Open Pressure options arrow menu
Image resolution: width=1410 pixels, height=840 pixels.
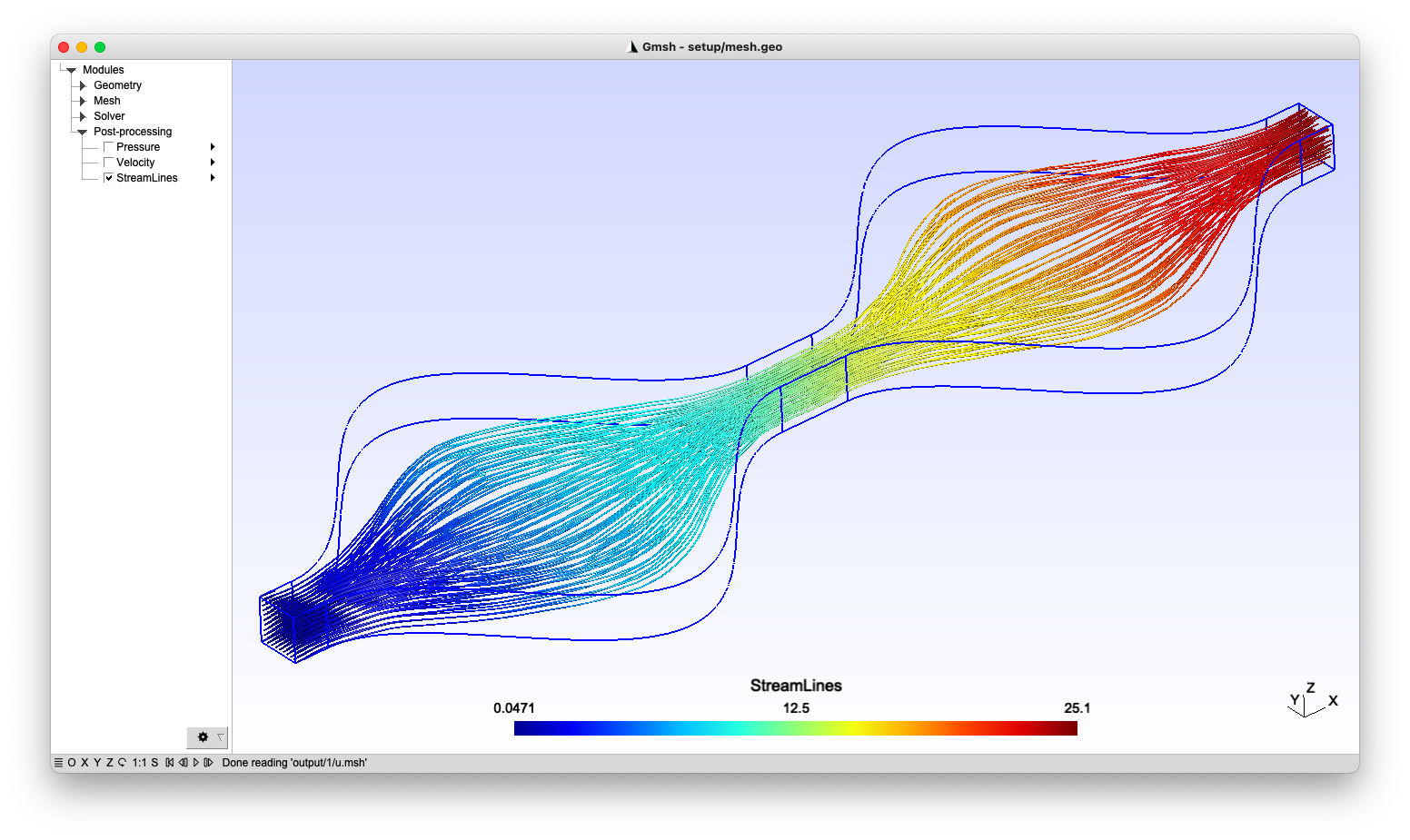click(213, 147)
